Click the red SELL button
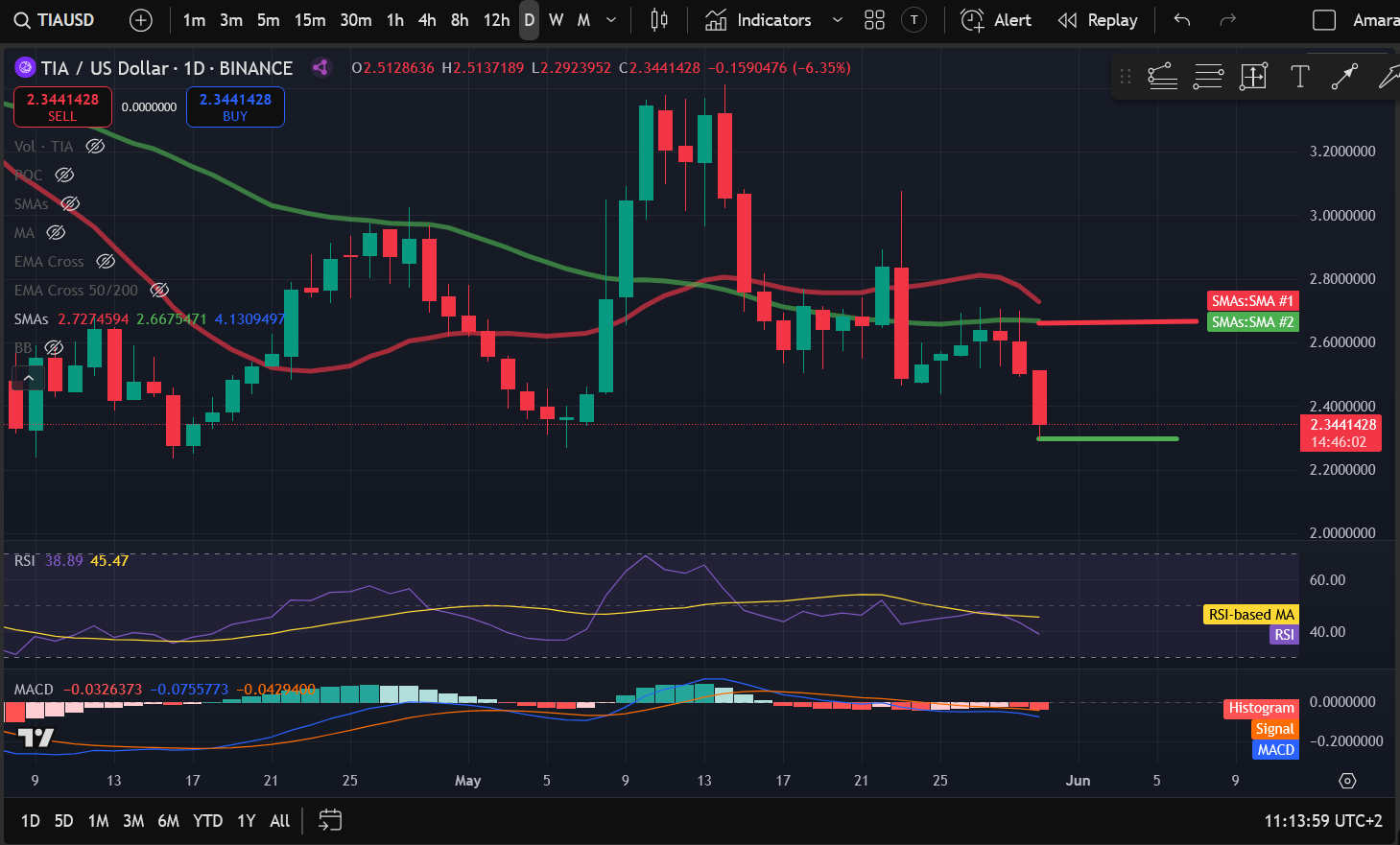 click(x=62, y=106)
